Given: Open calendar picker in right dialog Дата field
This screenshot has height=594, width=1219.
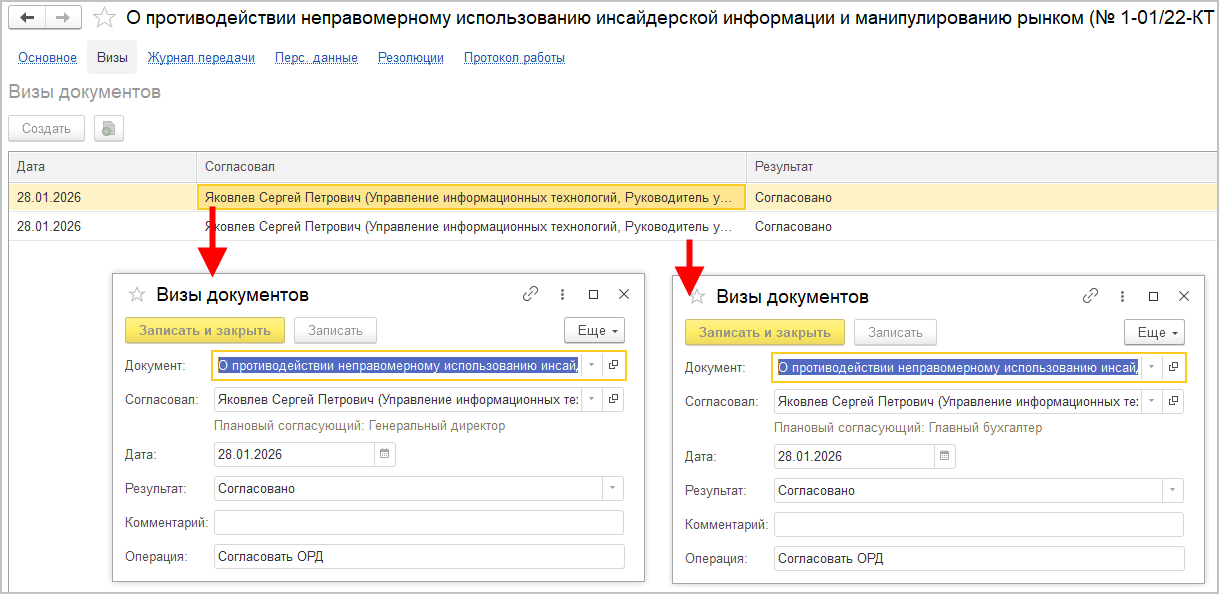Looking at the screenshot, I should click(944, 457).
